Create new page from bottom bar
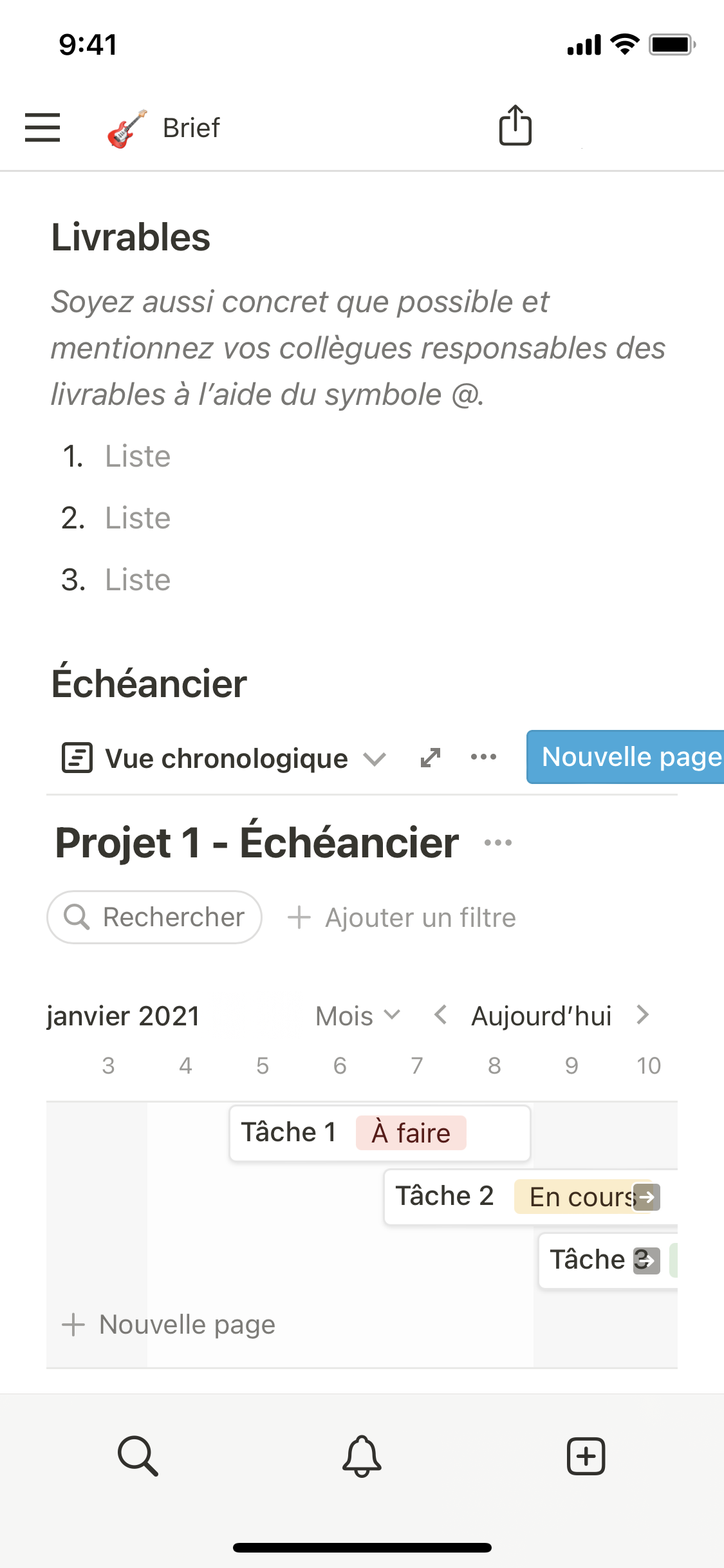Screen dimensions: 724x1568 586,1455
